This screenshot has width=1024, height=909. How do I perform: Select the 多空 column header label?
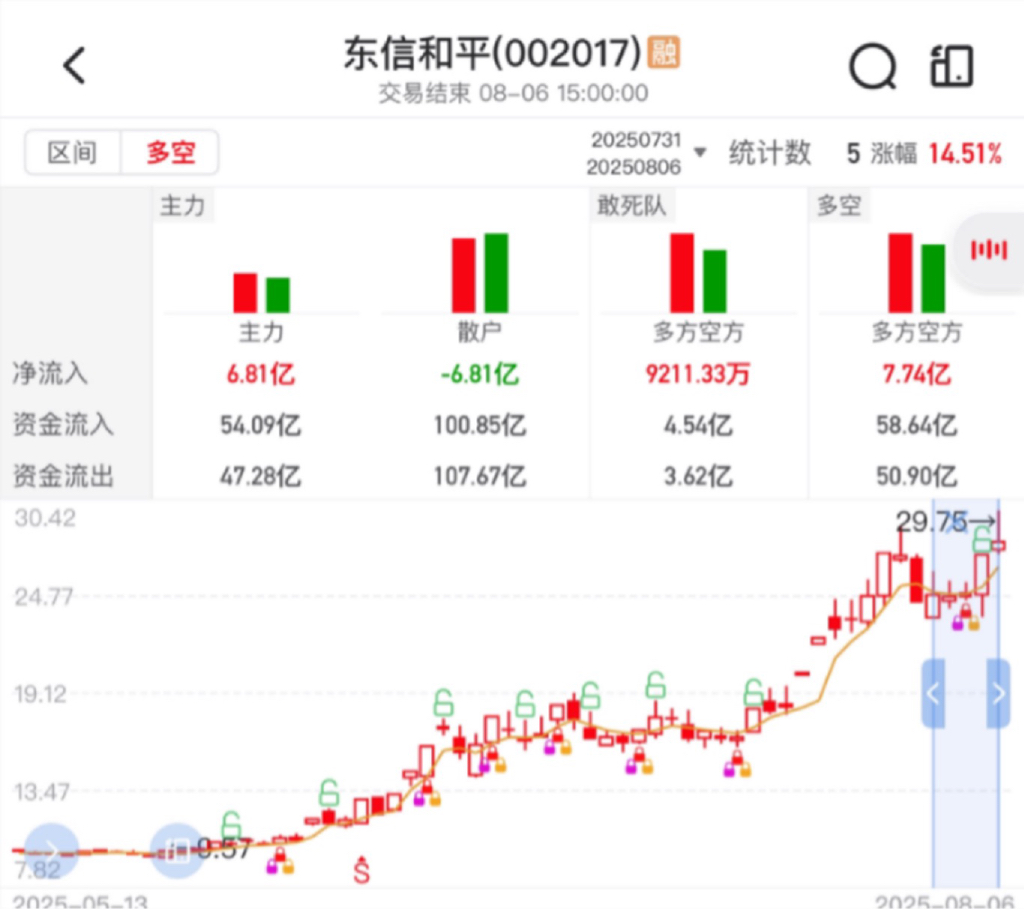[839, 206]
